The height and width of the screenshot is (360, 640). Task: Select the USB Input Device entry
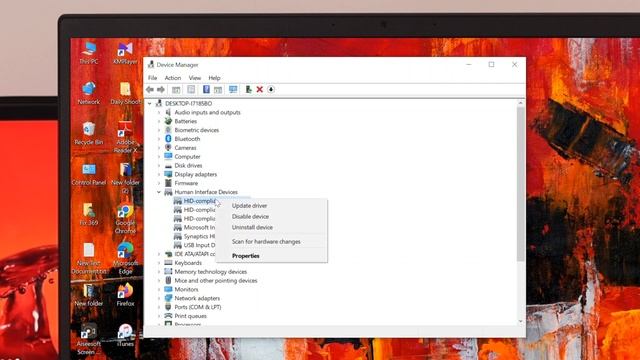coord(194,245)
